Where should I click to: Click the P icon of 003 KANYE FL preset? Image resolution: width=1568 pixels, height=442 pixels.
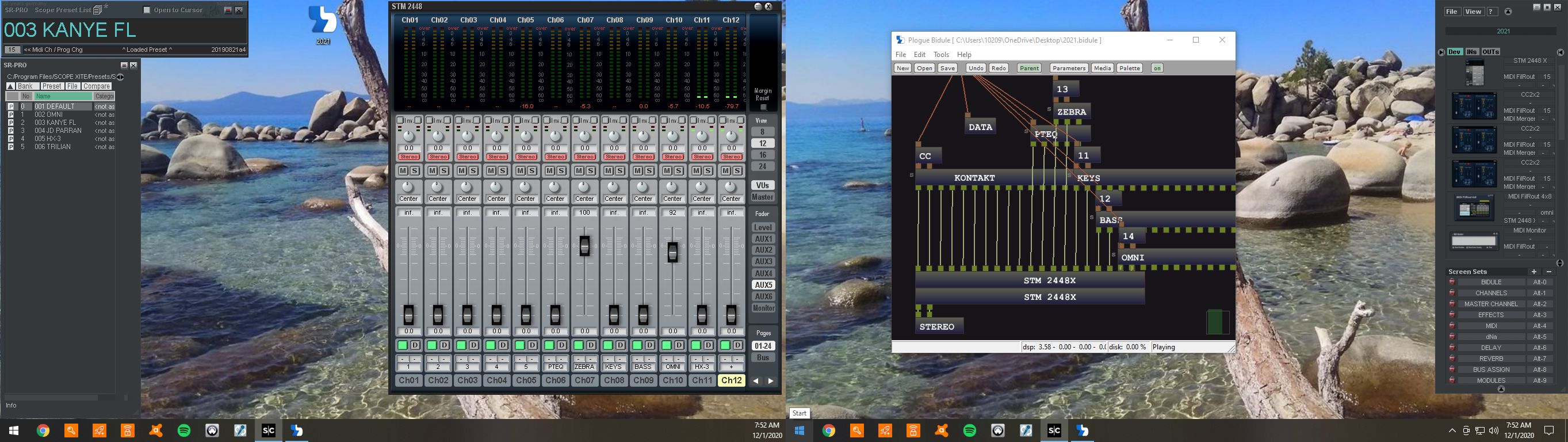[10, 123]
